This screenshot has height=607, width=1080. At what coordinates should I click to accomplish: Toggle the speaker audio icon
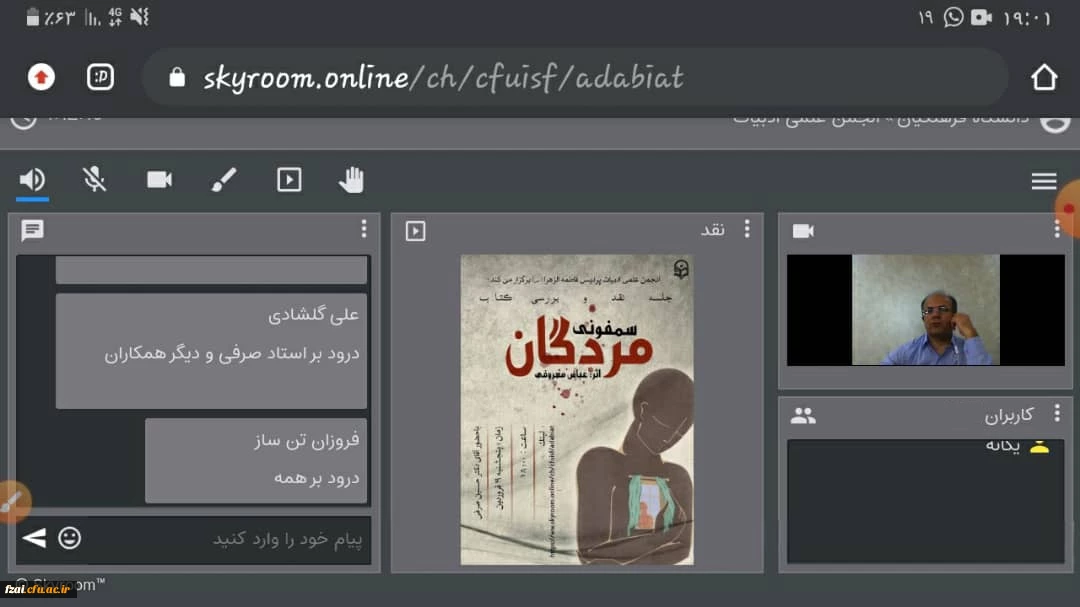click(x=32, y=180)
